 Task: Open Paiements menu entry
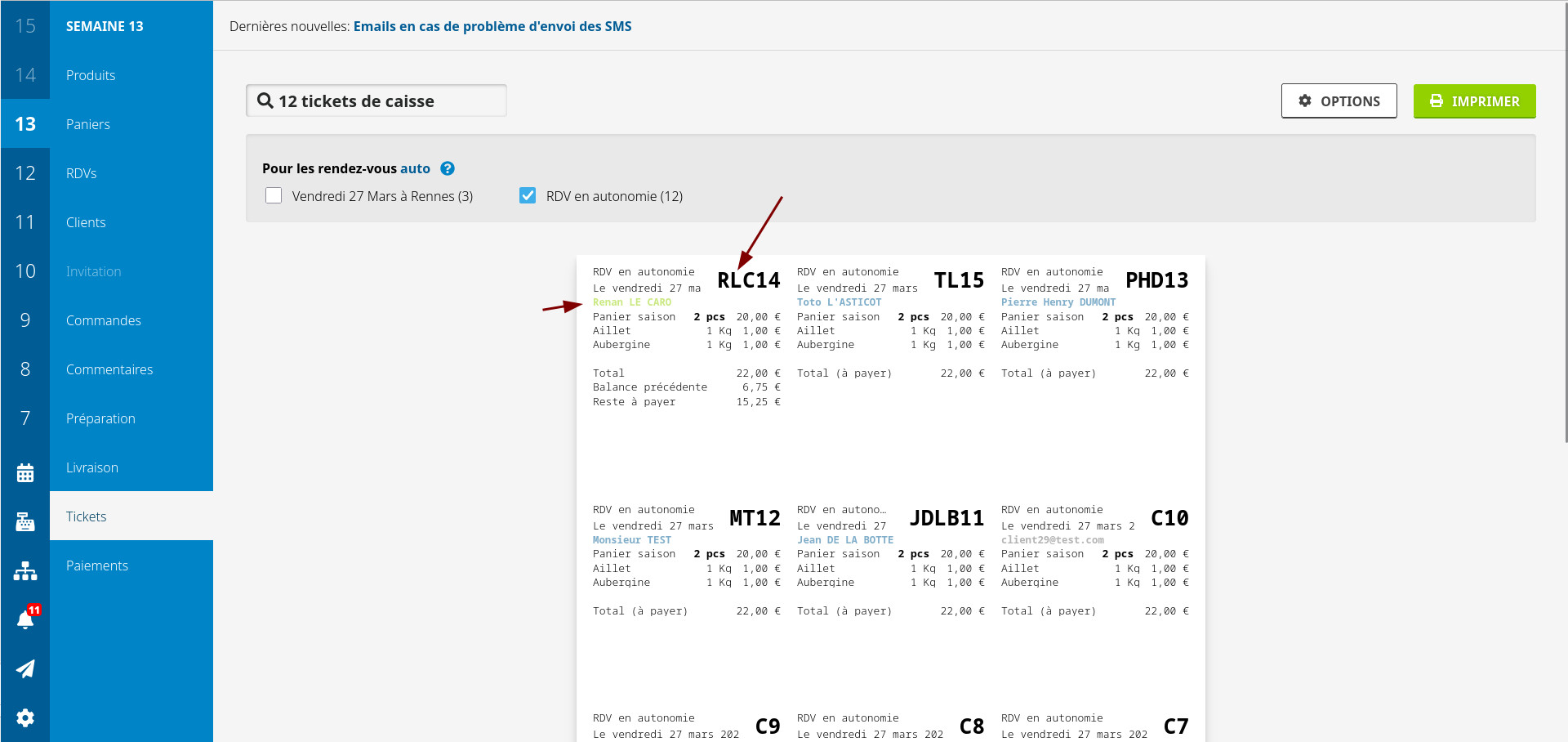tap(97, 565)
